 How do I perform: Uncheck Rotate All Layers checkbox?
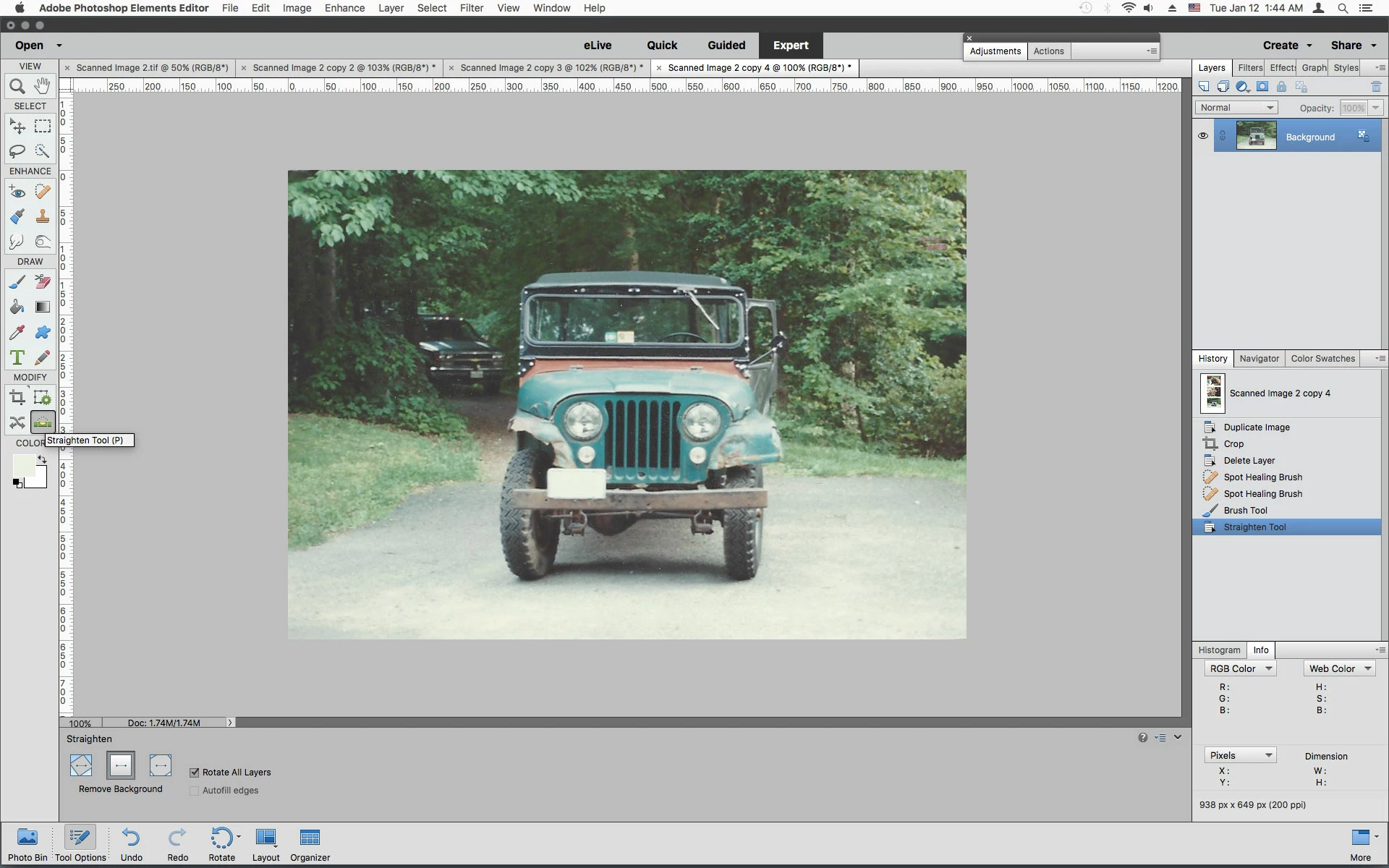point(194,772)
